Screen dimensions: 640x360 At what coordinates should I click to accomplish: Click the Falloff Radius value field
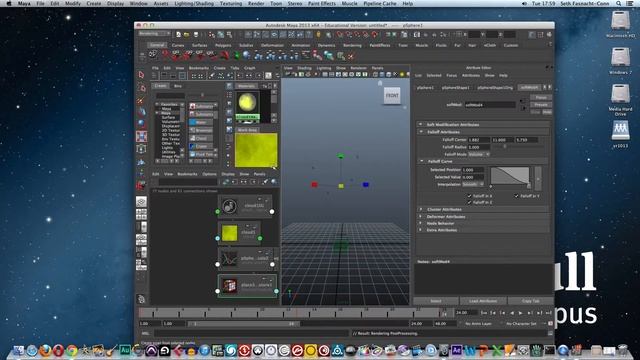(479, 147)
